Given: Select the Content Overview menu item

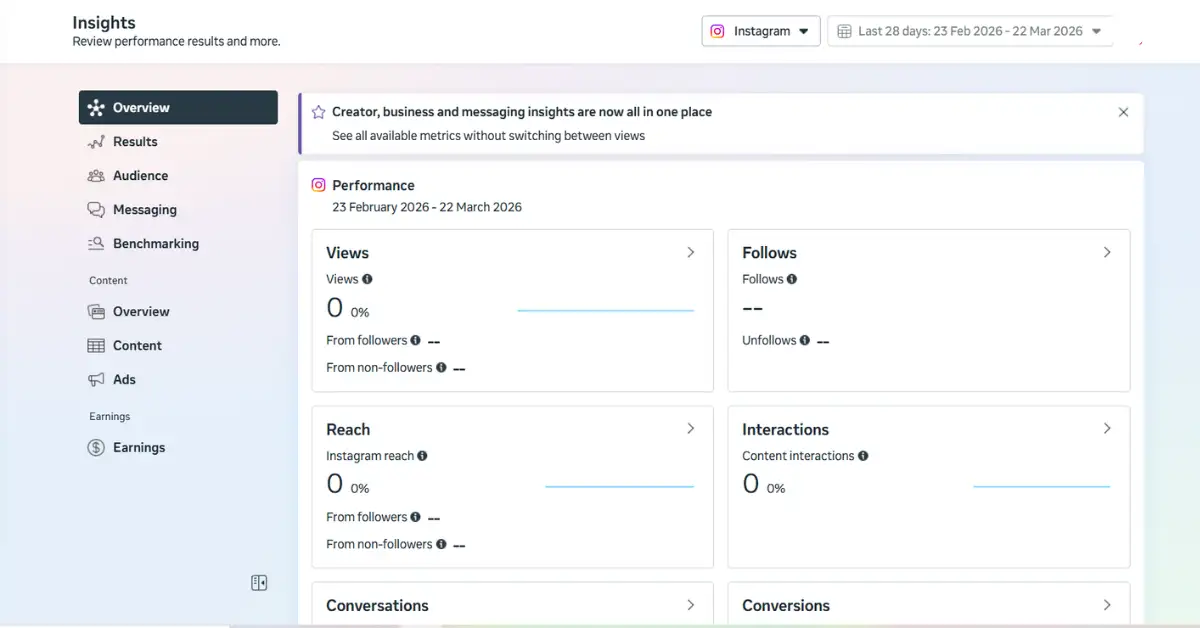Looking at the screenshot, I should [x=140, y=311].
